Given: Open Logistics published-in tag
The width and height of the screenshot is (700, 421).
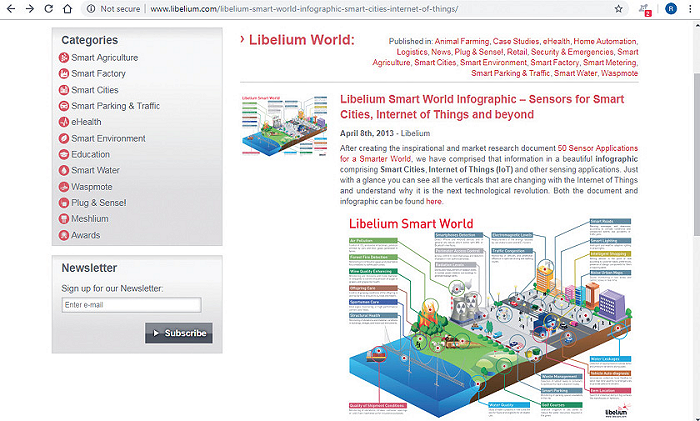Looking at the screenshot, I should coord(412,52).
